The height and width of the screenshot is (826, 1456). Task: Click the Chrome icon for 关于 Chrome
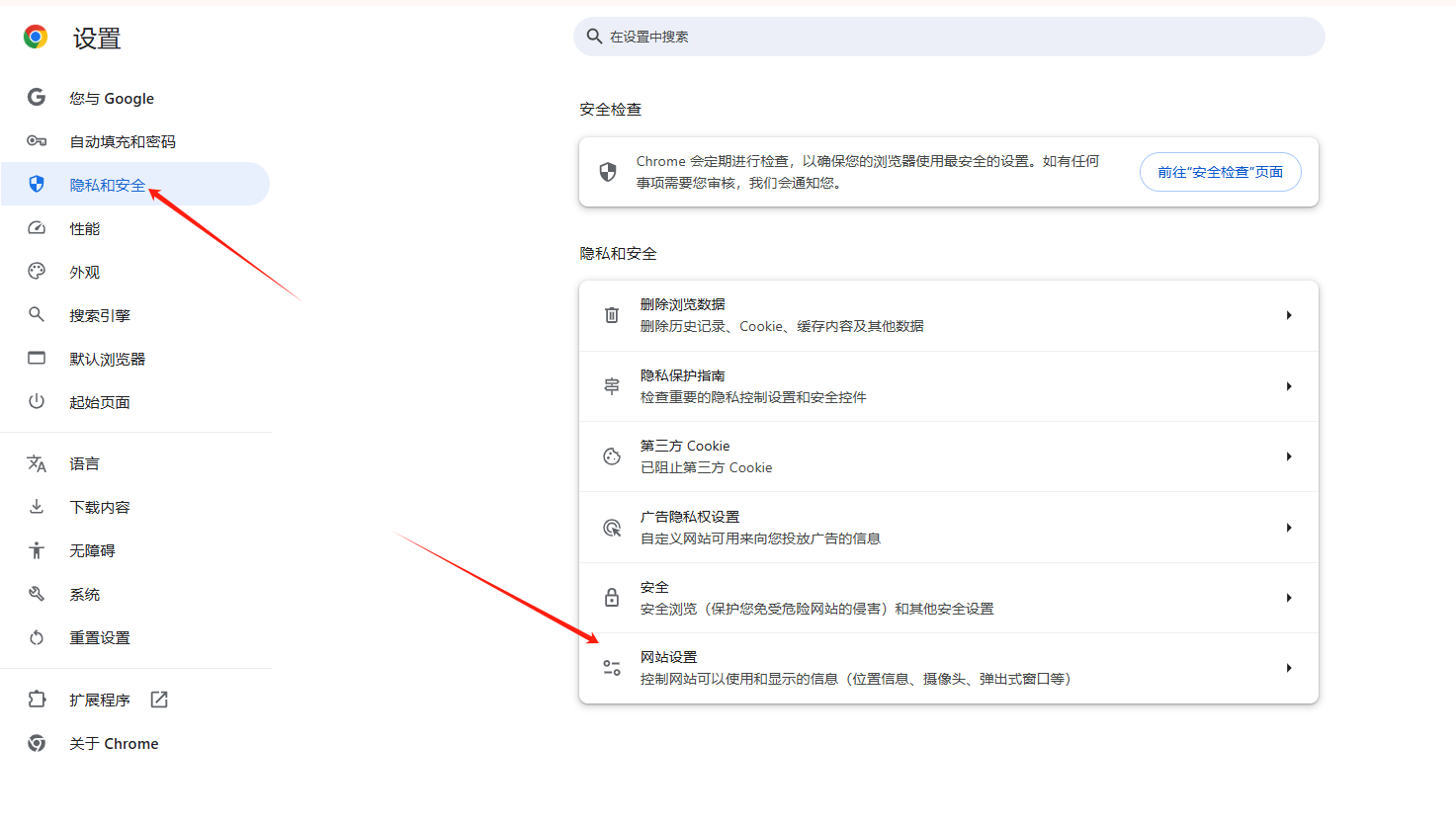(x=37, y=743)
